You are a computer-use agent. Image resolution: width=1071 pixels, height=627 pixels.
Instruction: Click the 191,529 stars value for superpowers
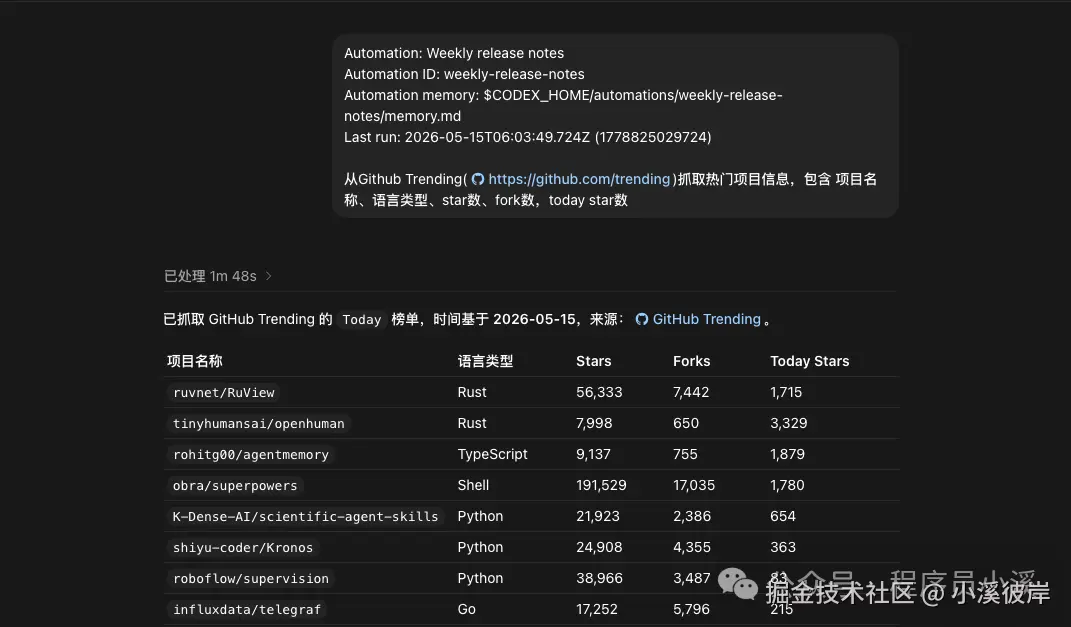[x=601, y=485]
